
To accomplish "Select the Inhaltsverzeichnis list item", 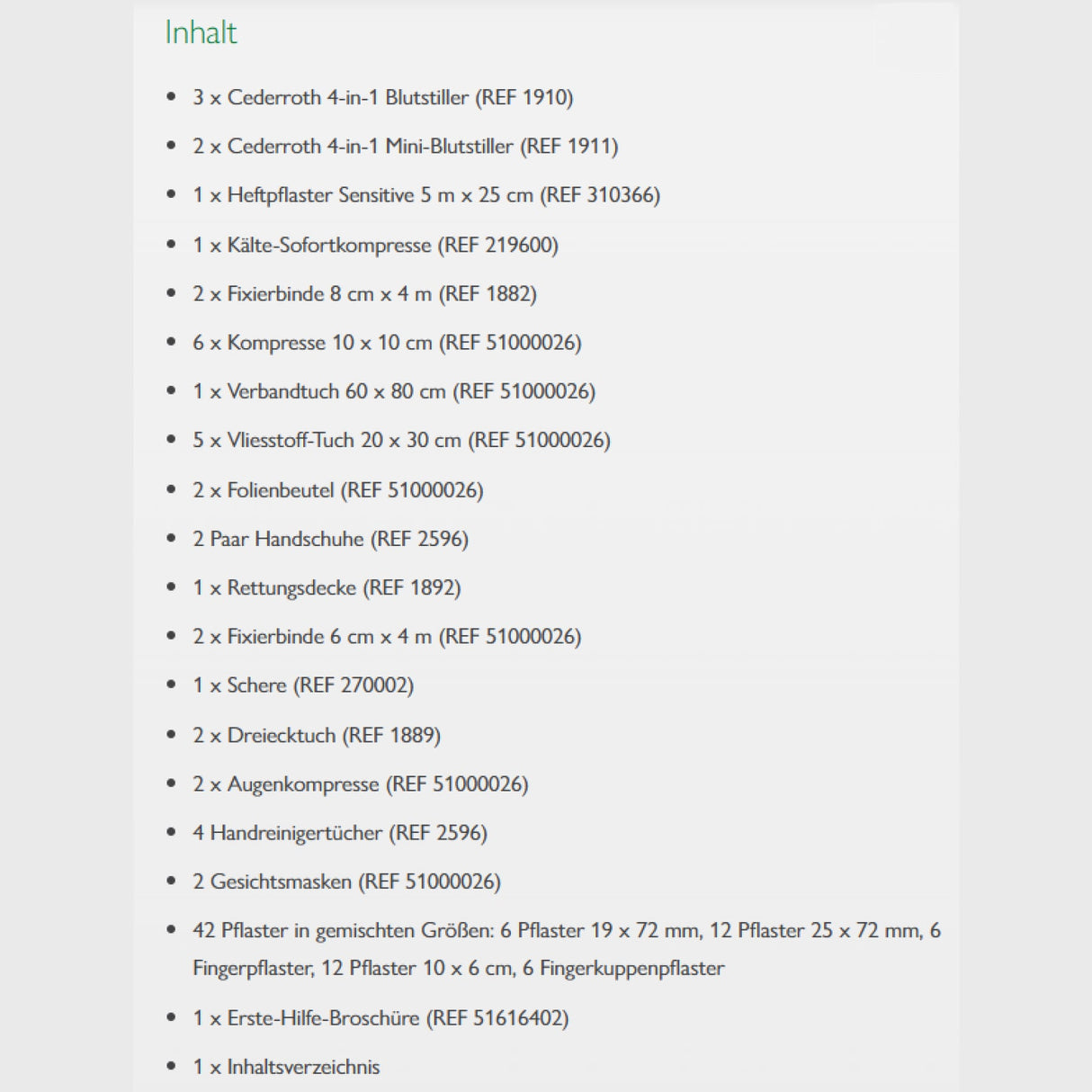I will [286, 1067].
